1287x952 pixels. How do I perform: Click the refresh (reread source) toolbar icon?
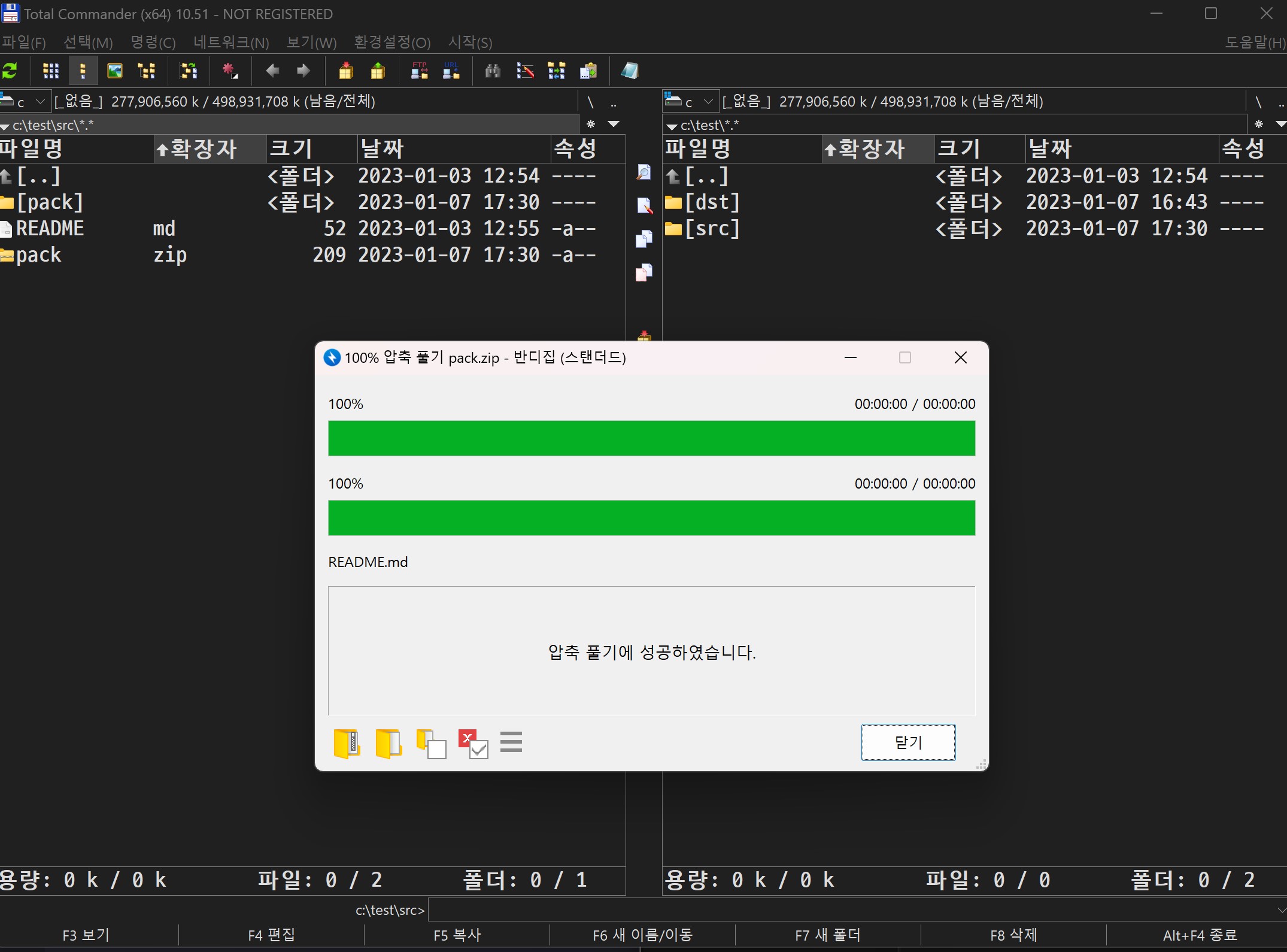(x=10, y=71)
